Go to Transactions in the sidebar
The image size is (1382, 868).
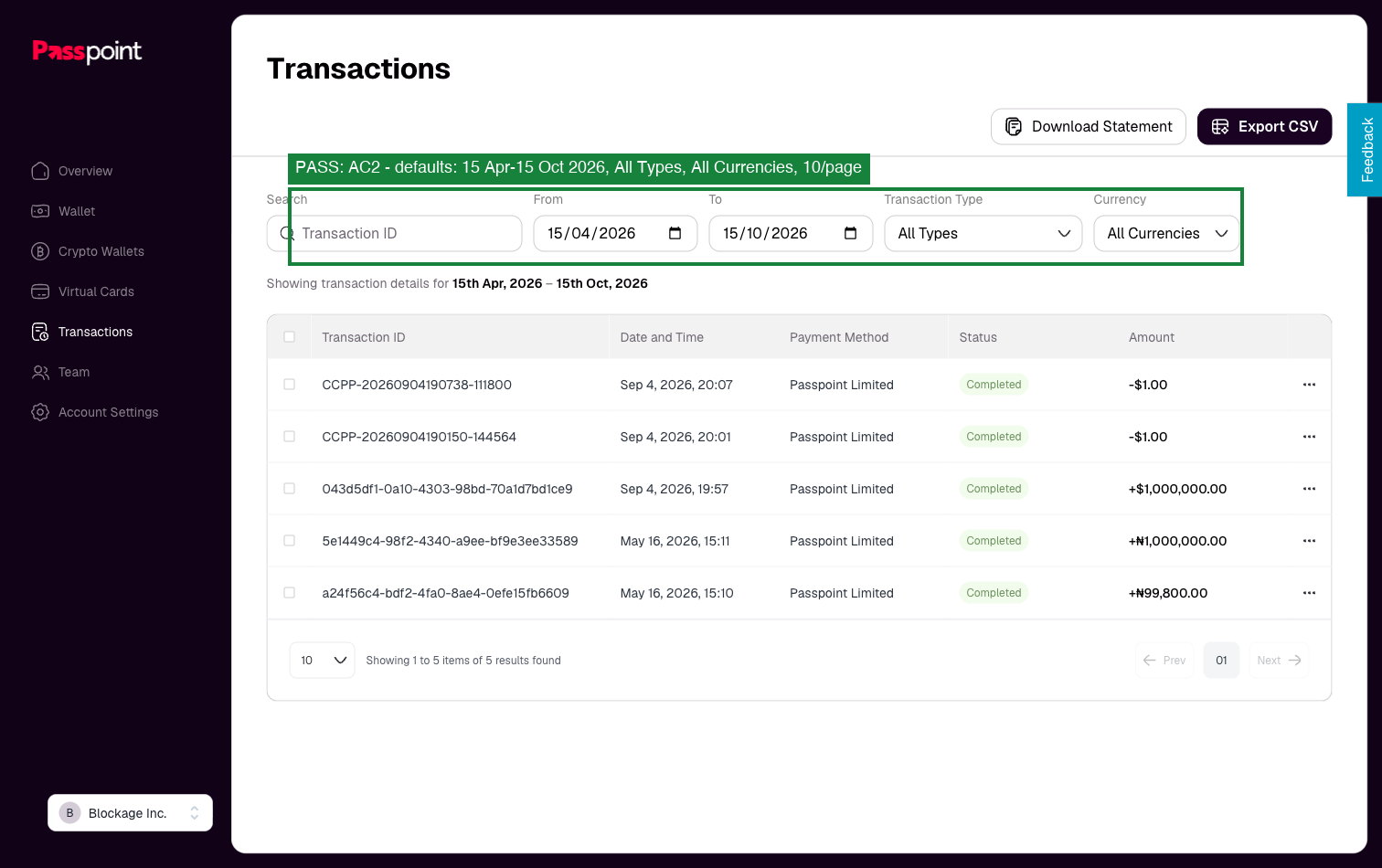[82, 332]
